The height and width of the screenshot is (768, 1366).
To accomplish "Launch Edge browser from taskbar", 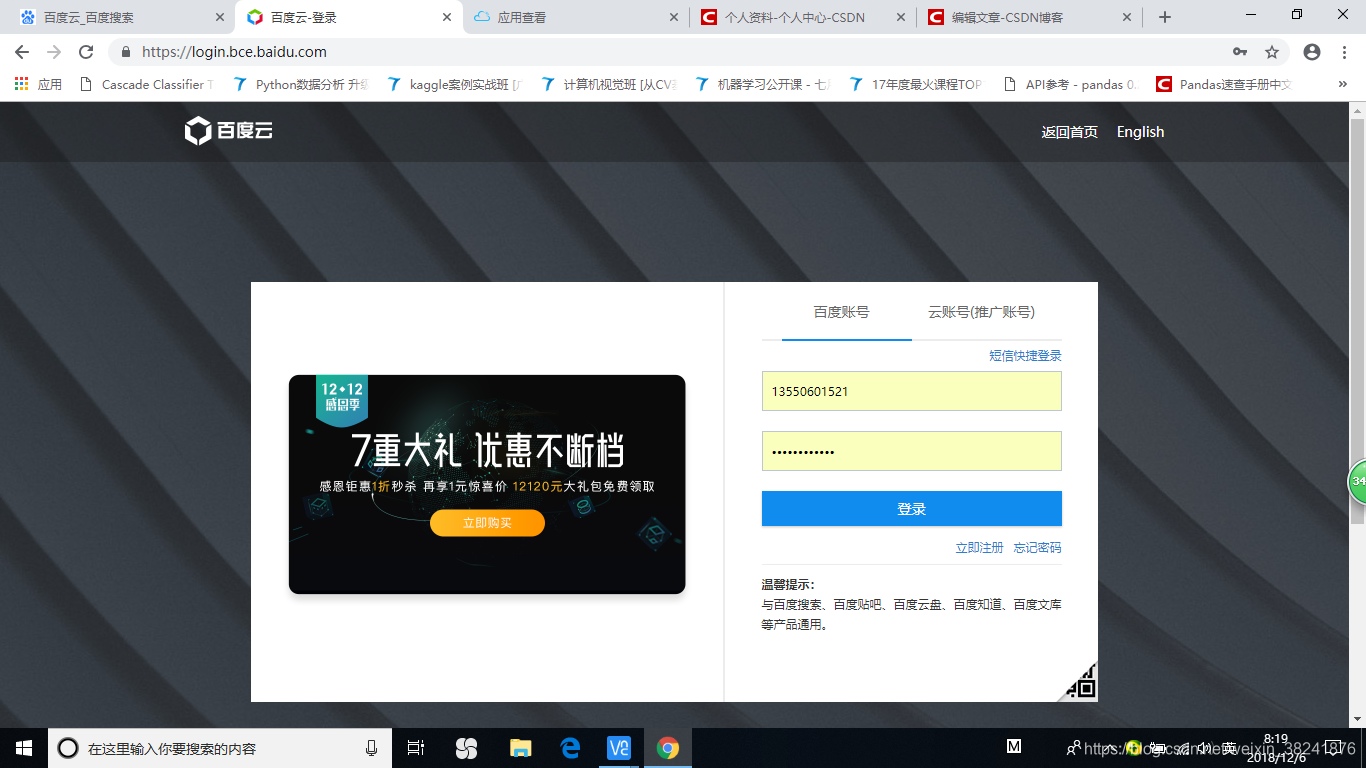I will 571,748.
